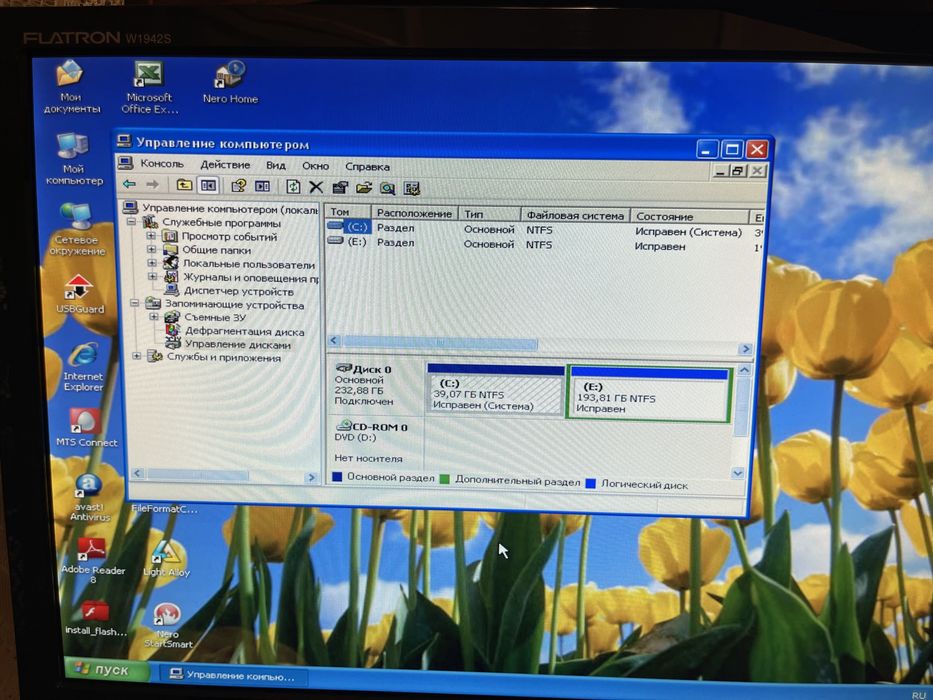Image resolution: width=933 pixels, height=700 pixels.
Task: Open the Окно menu
Action: point(315,166)
